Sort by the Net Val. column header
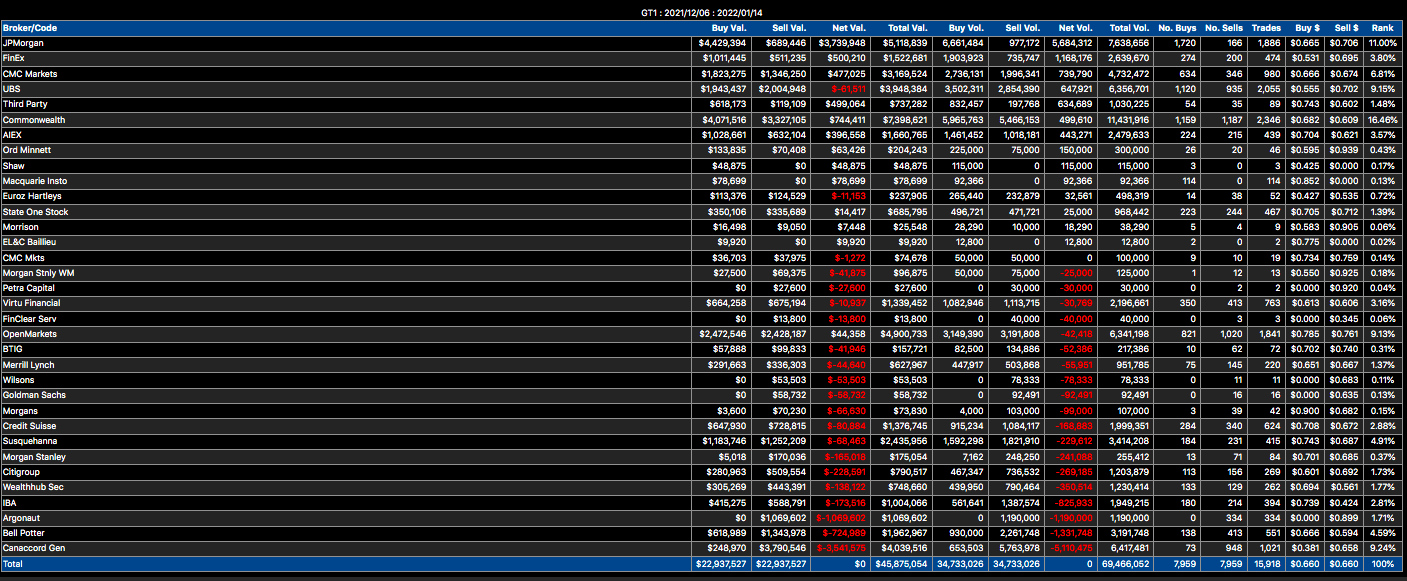The image size is (1407, 581). 847,28
